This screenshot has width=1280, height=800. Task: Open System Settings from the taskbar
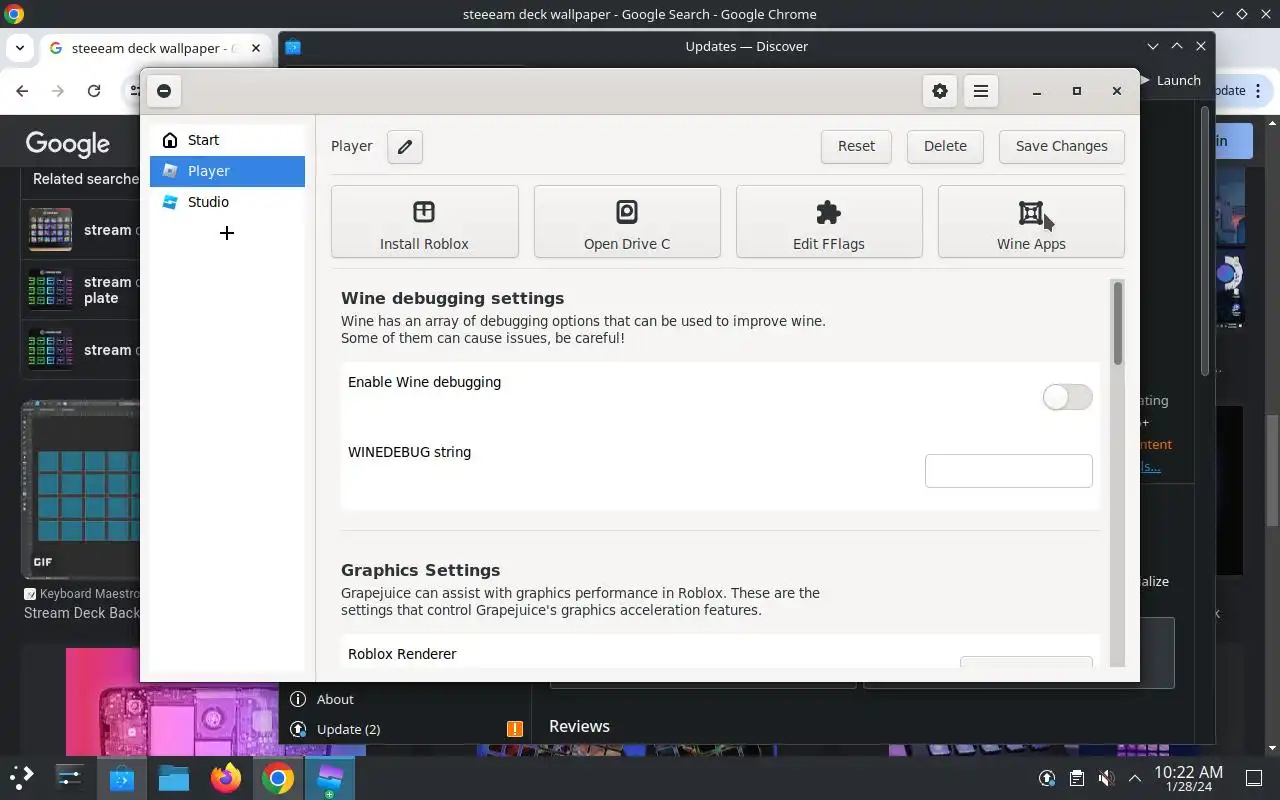coord(70,777)
